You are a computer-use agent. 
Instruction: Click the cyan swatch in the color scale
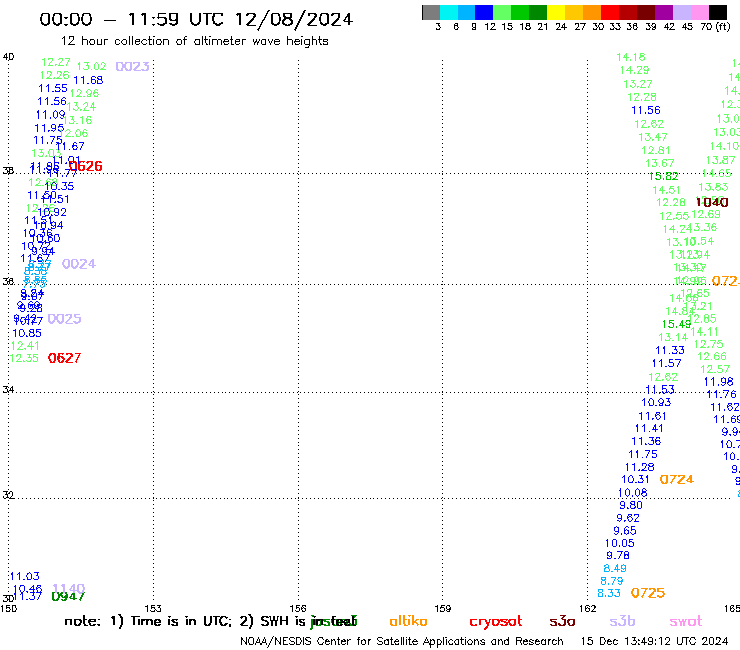tap(449, 12)
